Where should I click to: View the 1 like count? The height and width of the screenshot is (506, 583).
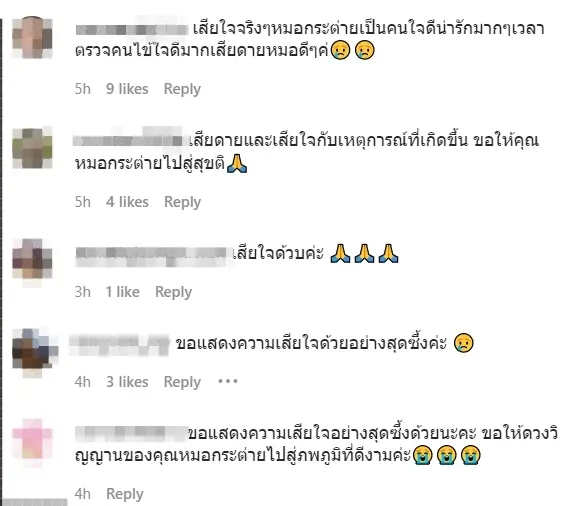[x=123, y=292]
